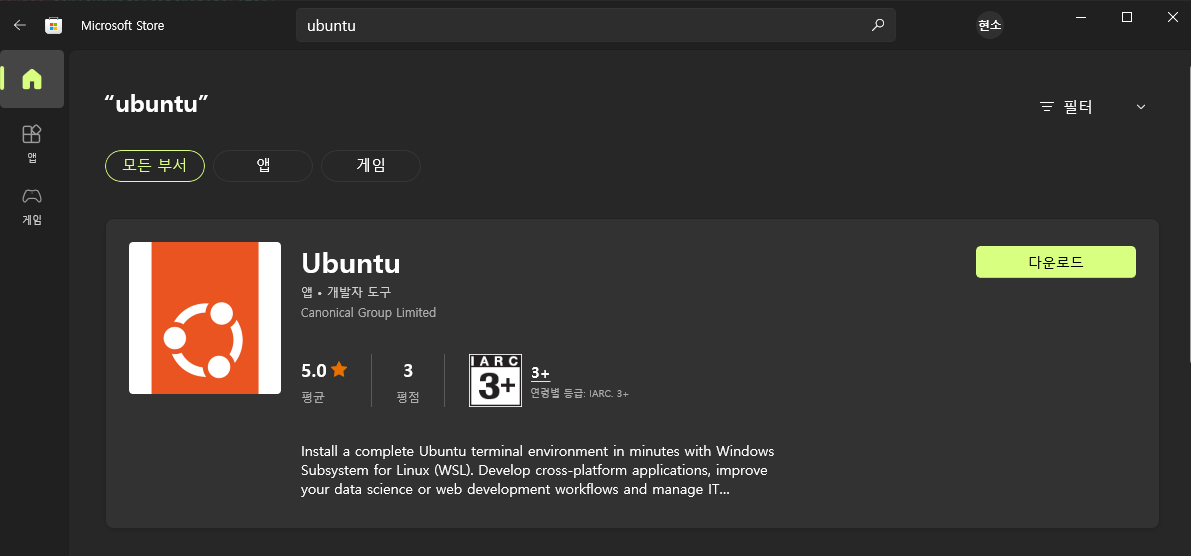Screen dimensions: 1191x556
Task: Click the “ubuntu” results heading
Action: [x=156, y=105]
